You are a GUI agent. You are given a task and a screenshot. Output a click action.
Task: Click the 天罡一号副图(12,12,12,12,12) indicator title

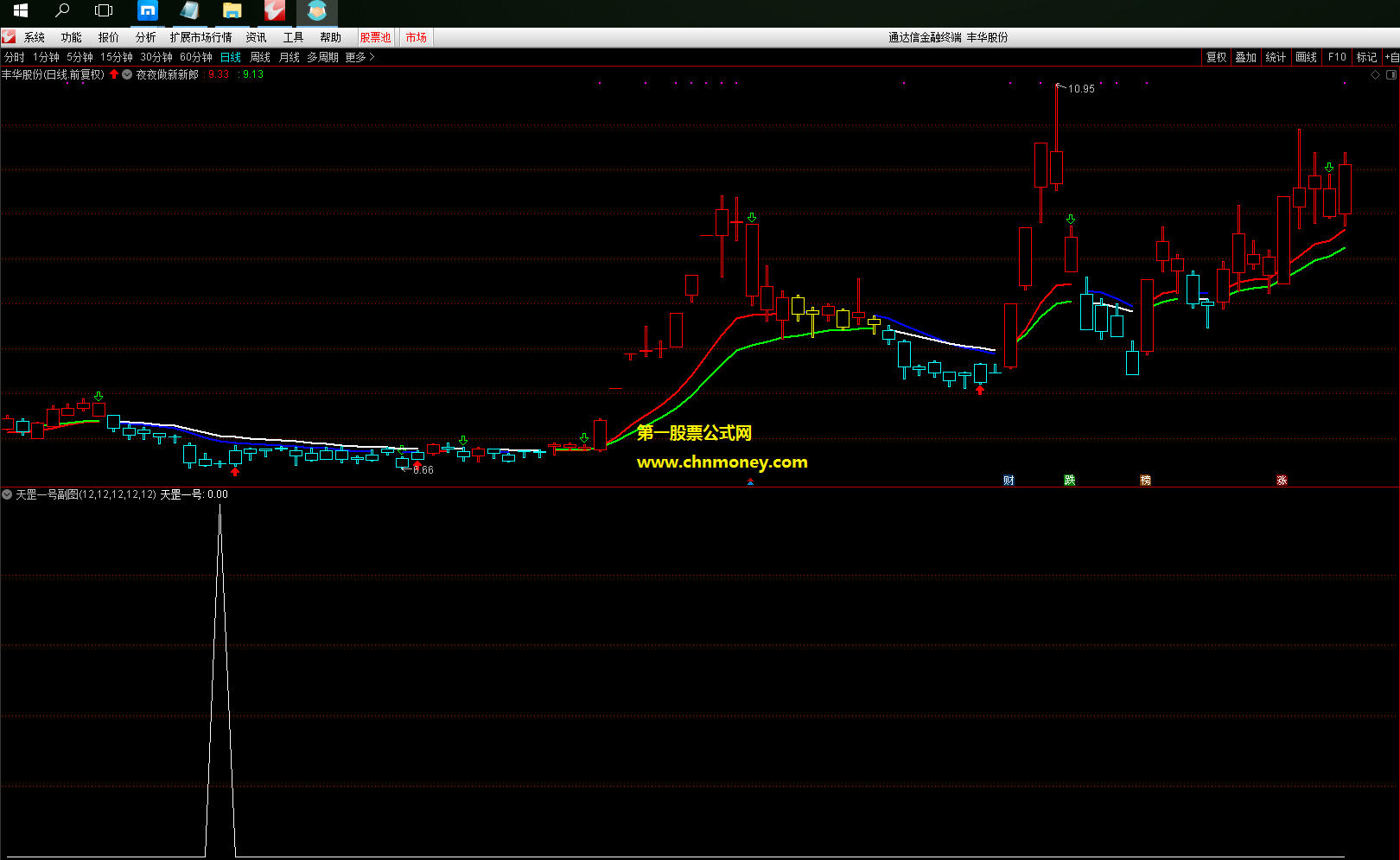[x=86, y=494]
